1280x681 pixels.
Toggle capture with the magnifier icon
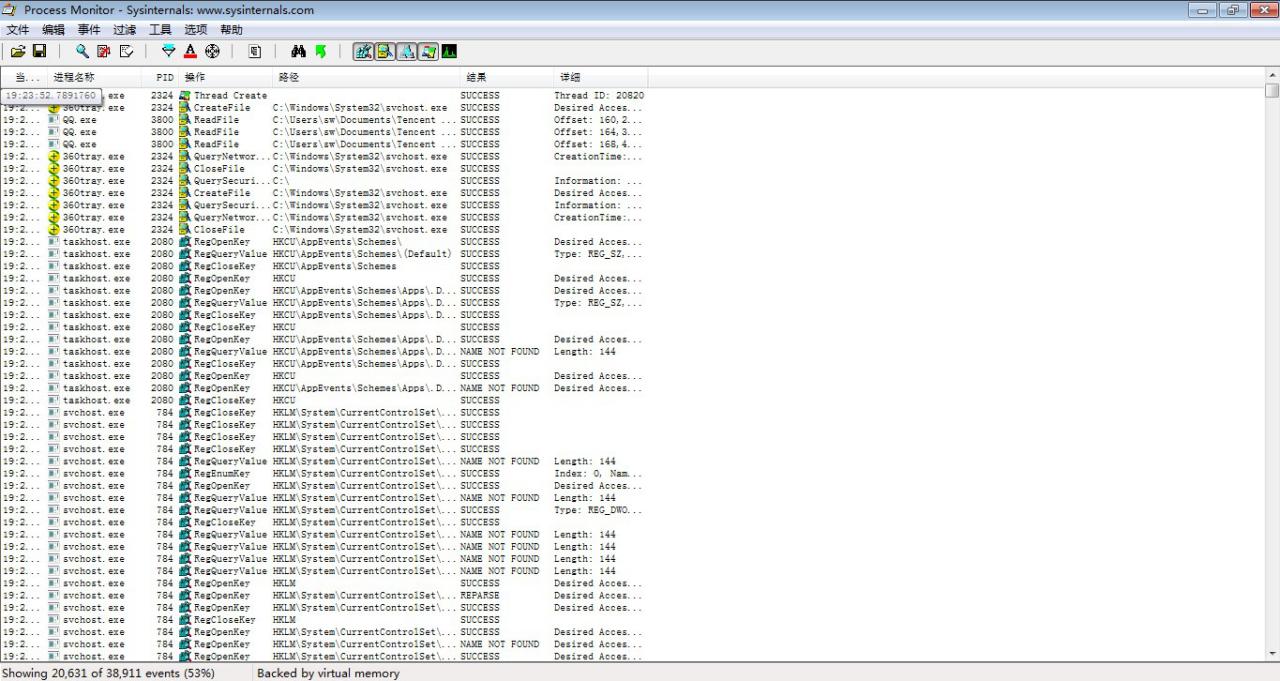pos(82,51)
